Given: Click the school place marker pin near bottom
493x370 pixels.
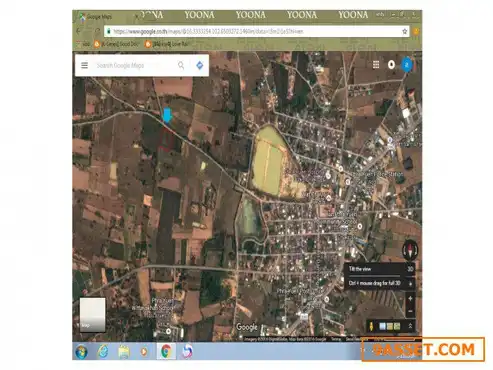Looking at the screenshot, I should (168, 331).
